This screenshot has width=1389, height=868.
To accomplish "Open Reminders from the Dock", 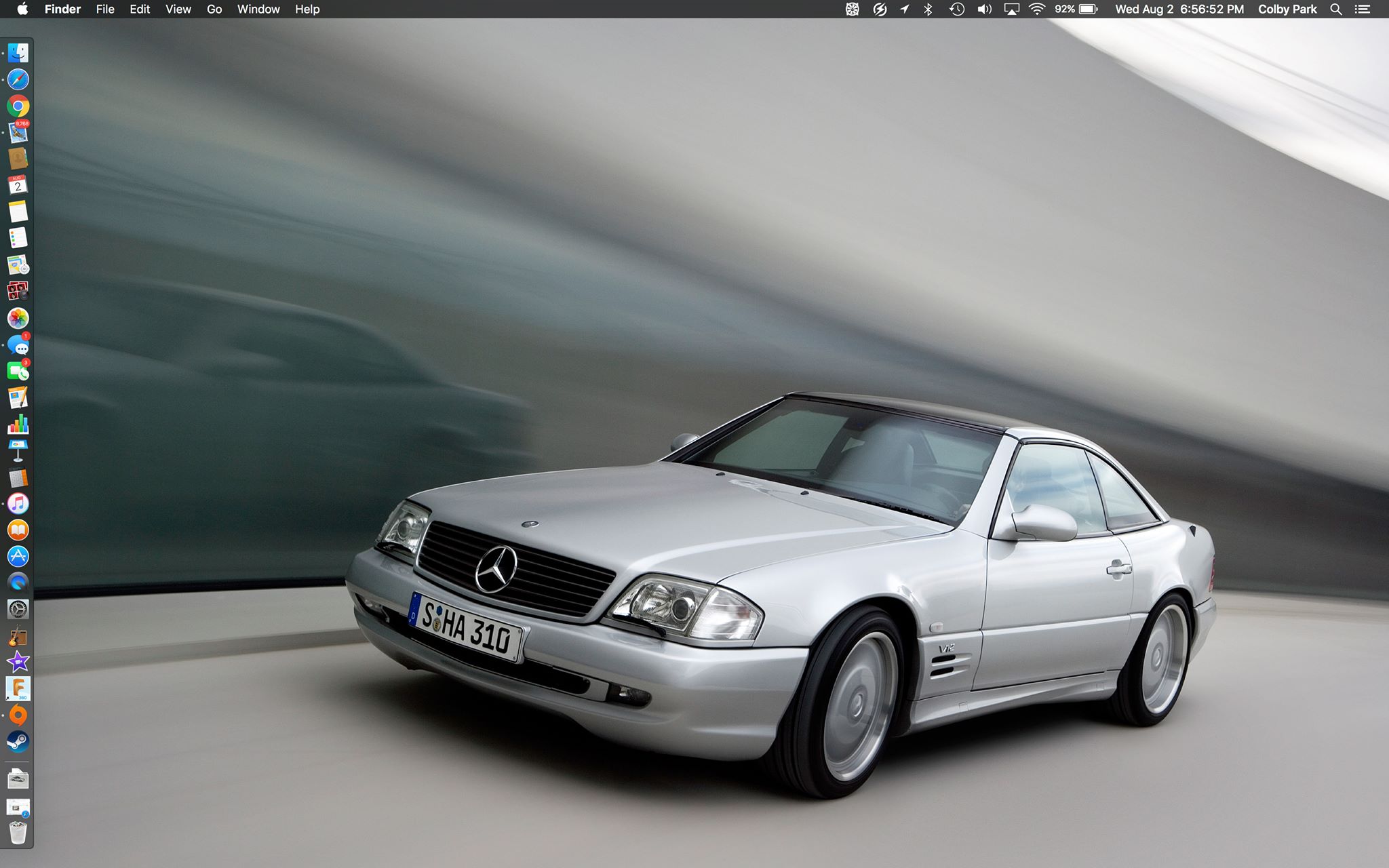I will point(18,238).
